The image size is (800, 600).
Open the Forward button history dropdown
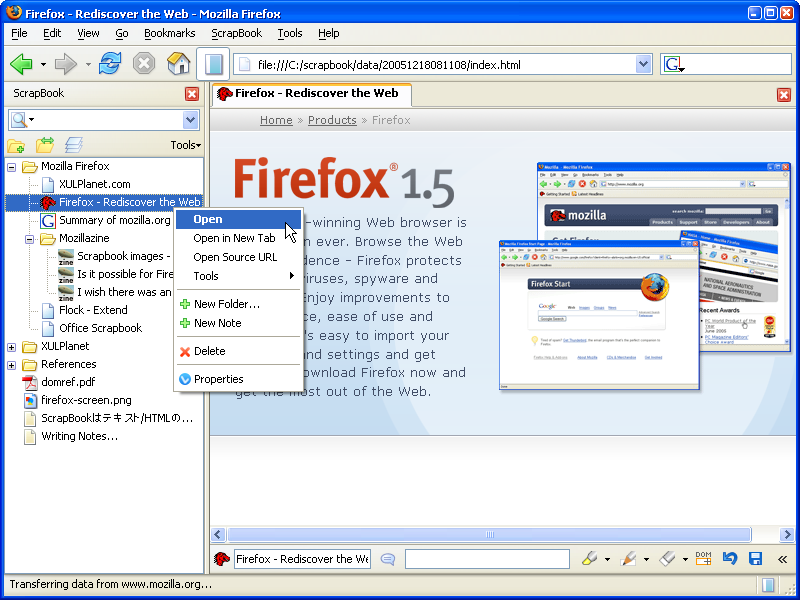click(x=88, y=65)
